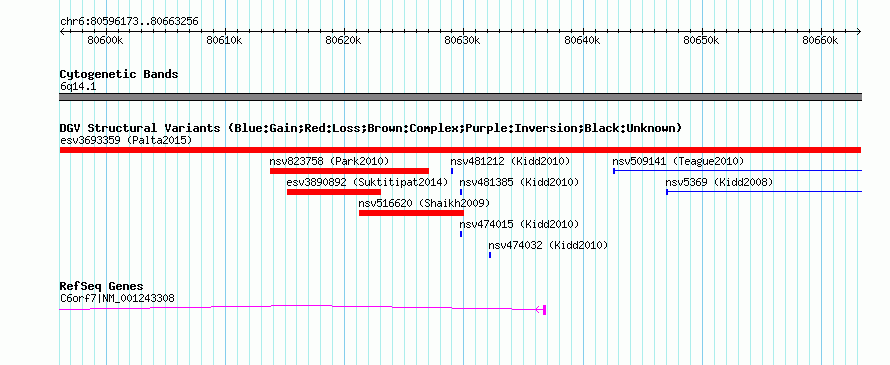The height and width of the screenshot is (365, 890).
Task: Click the DGV Structural Variants track title
Action: [x=371, y=128]
